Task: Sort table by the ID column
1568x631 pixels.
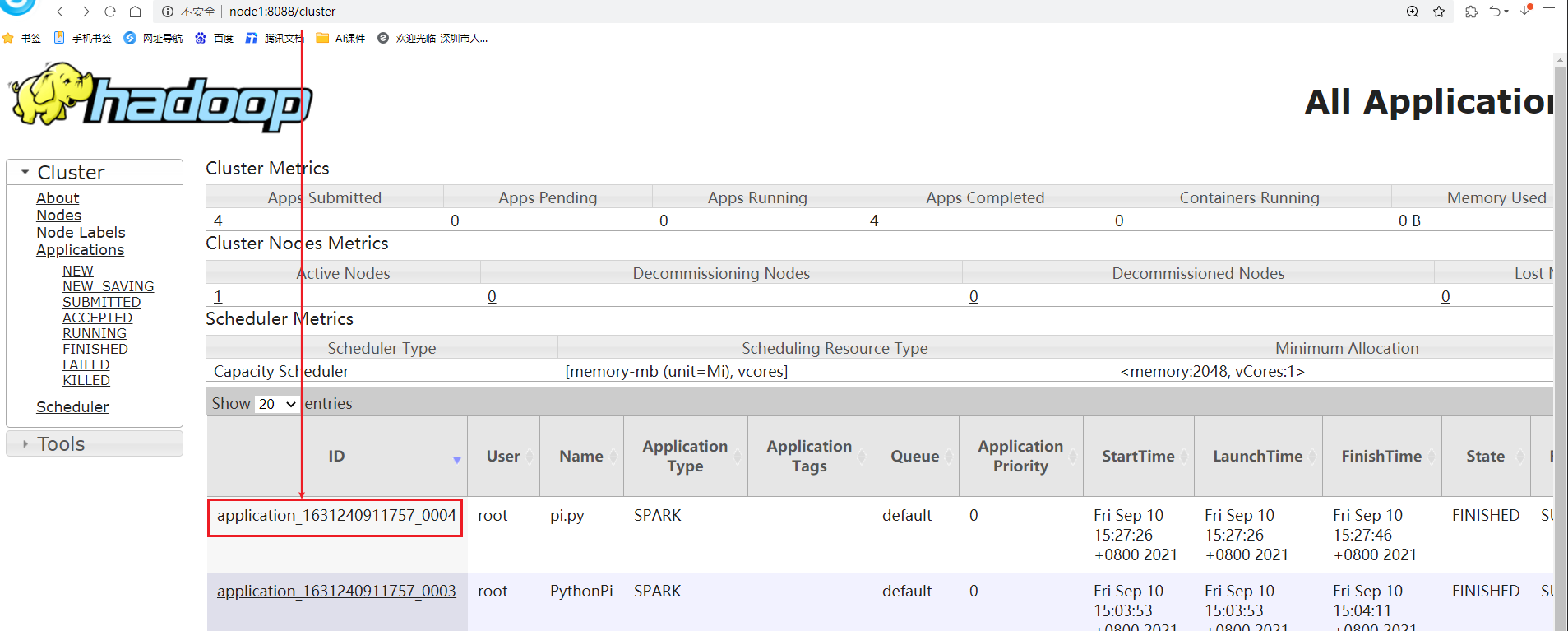Action: (336, 456)
